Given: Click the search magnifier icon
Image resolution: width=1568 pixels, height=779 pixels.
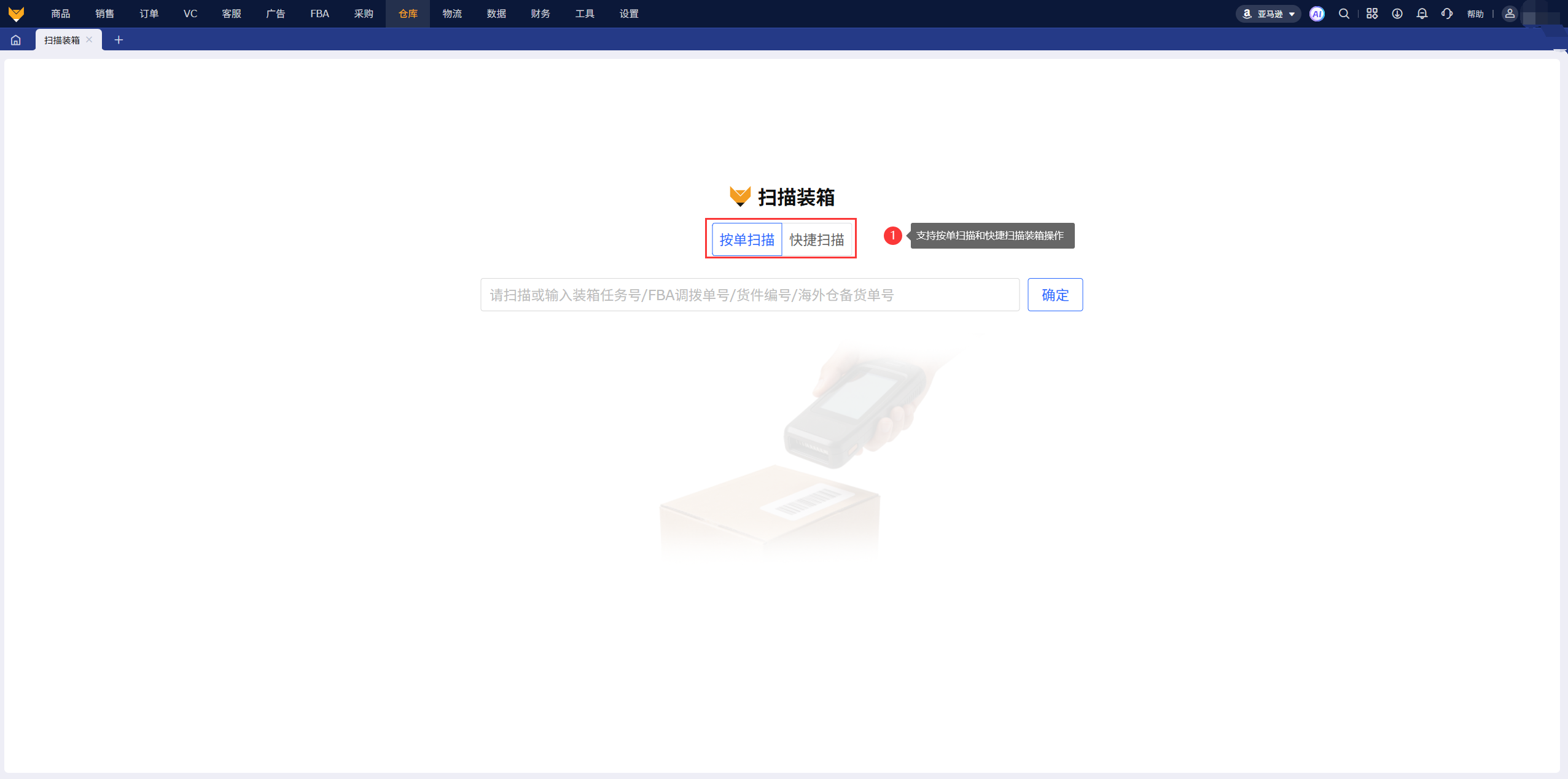Looking at the screenshot, I should (x=1344, y=14).
